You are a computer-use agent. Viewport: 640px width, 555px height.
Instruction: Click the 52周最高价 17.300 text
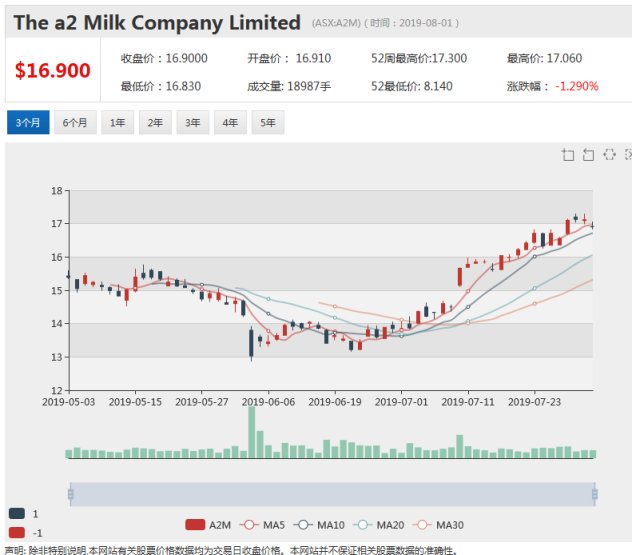click(419, 58)
